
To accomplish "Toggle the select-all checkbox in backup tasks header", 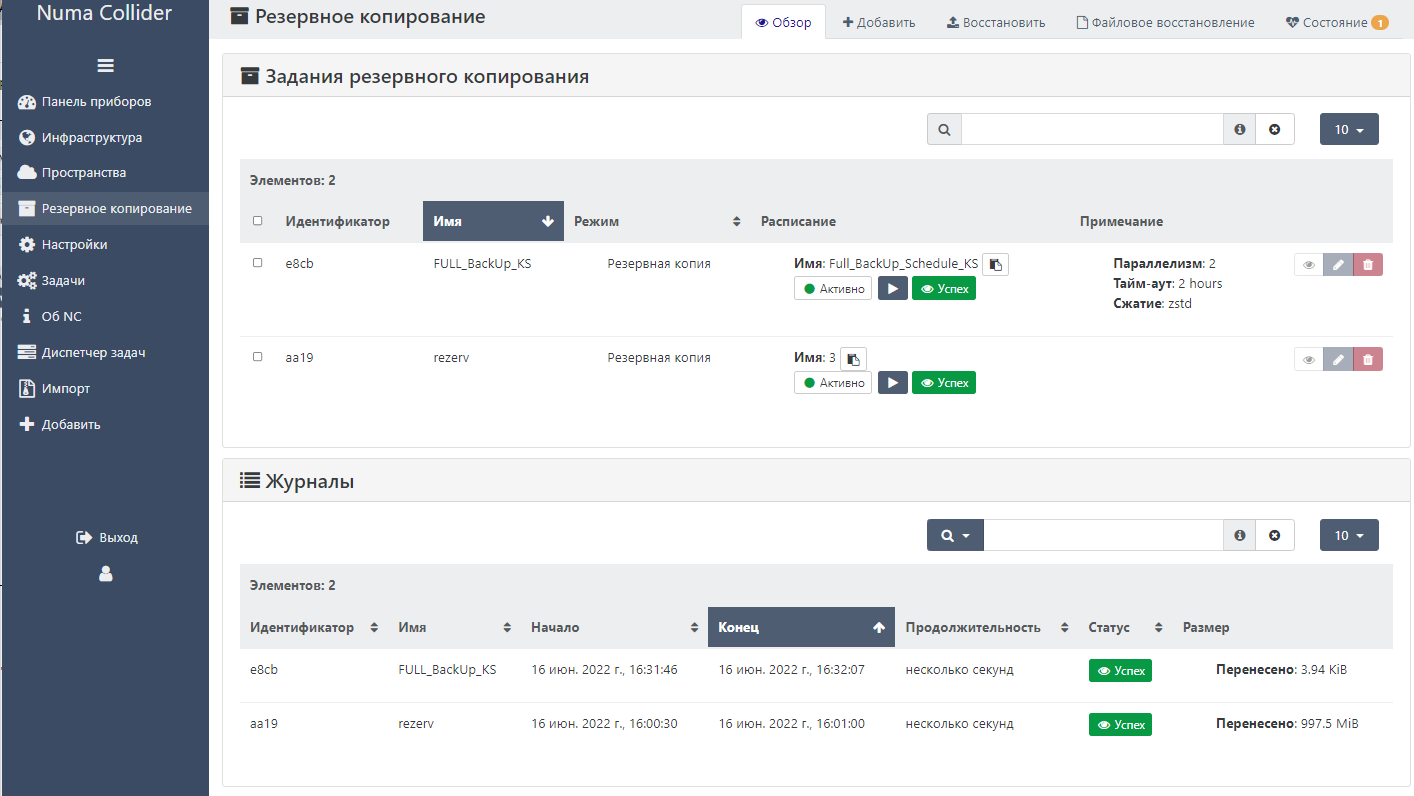I will pos(258,221).
